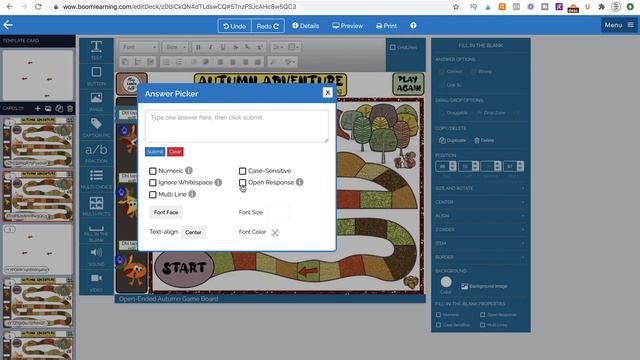Screen dimensions: 640x360
Task: Add a new card with plus icon
Action: 38,108
